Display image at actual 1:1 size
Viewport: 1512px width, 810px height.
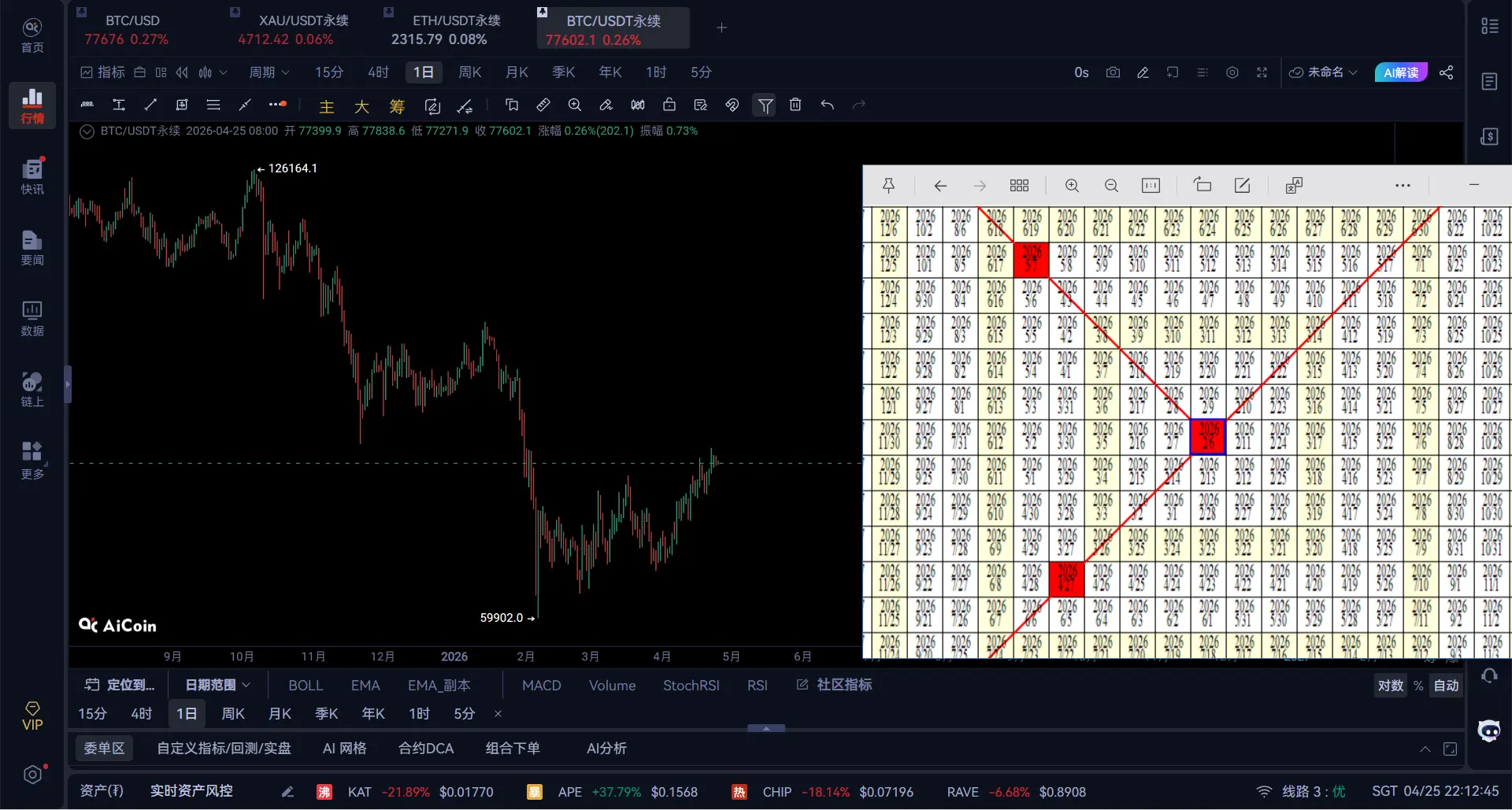click(1151, 186)
